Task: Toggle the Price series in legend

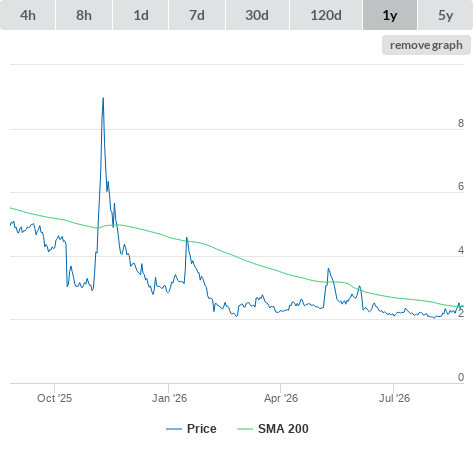Action: pos(201,429)
